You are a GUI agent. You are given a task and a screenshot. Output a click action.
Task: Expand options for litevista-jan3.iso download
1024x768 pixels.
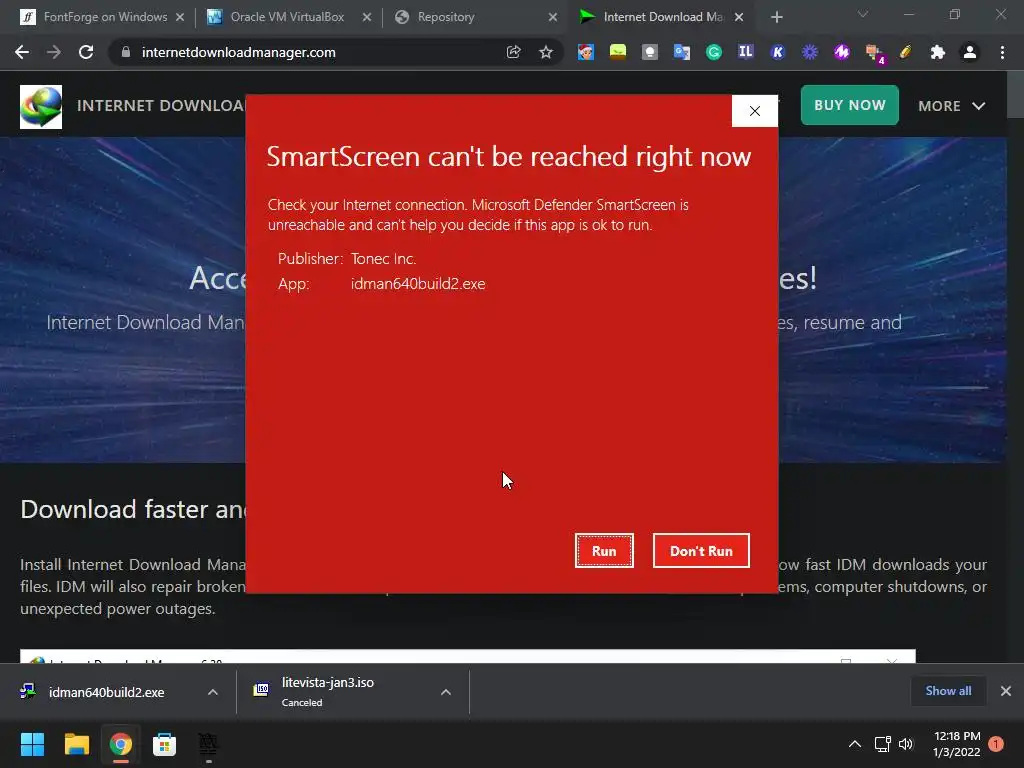click(446, 692)
